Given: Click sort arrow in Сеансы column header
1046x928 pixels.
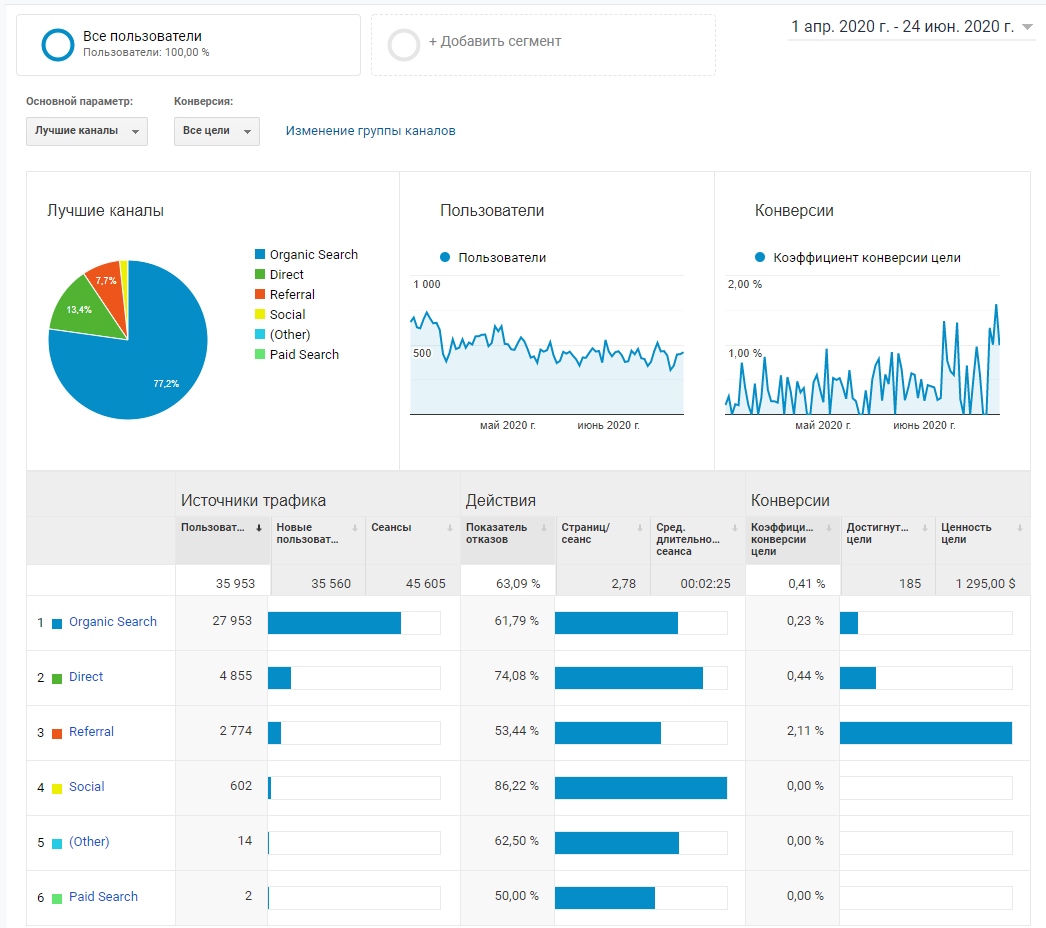Looking at the screenshot, I should [449, 528].
